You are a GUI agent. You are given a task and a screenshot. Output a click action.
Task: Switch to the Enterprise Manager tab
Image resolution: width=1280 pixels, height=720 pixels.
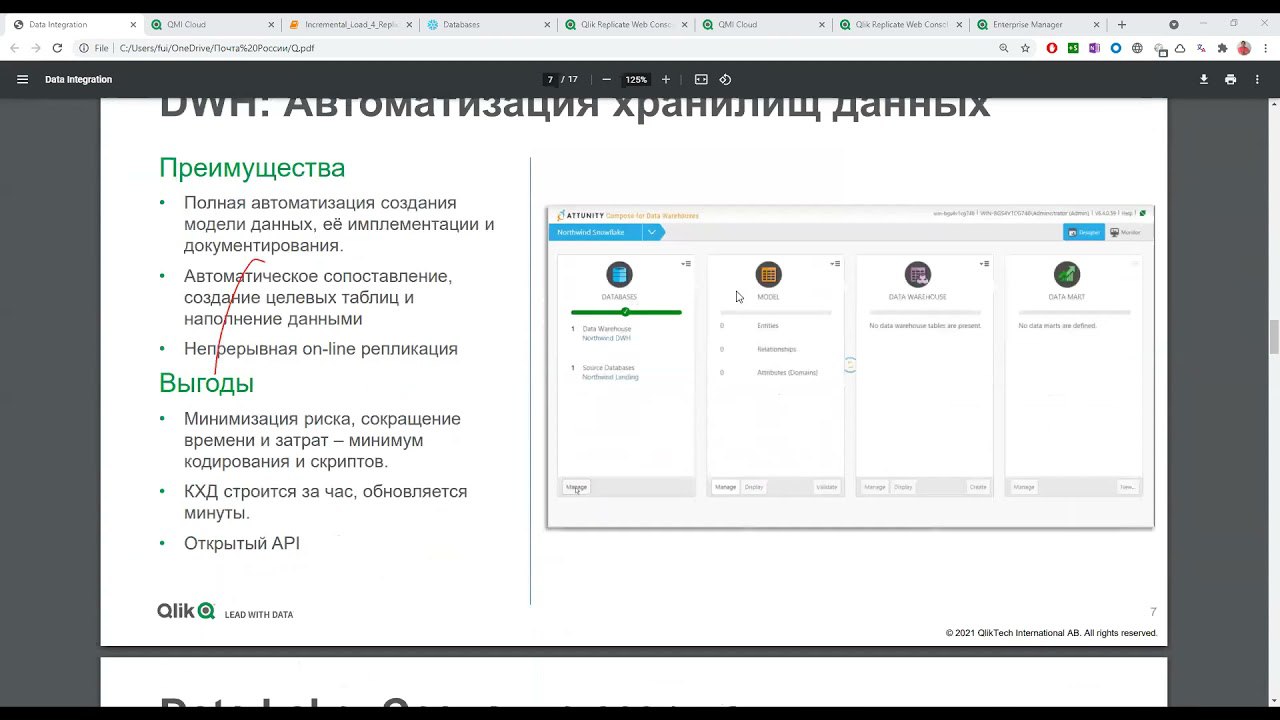(x=1037, y=24)
